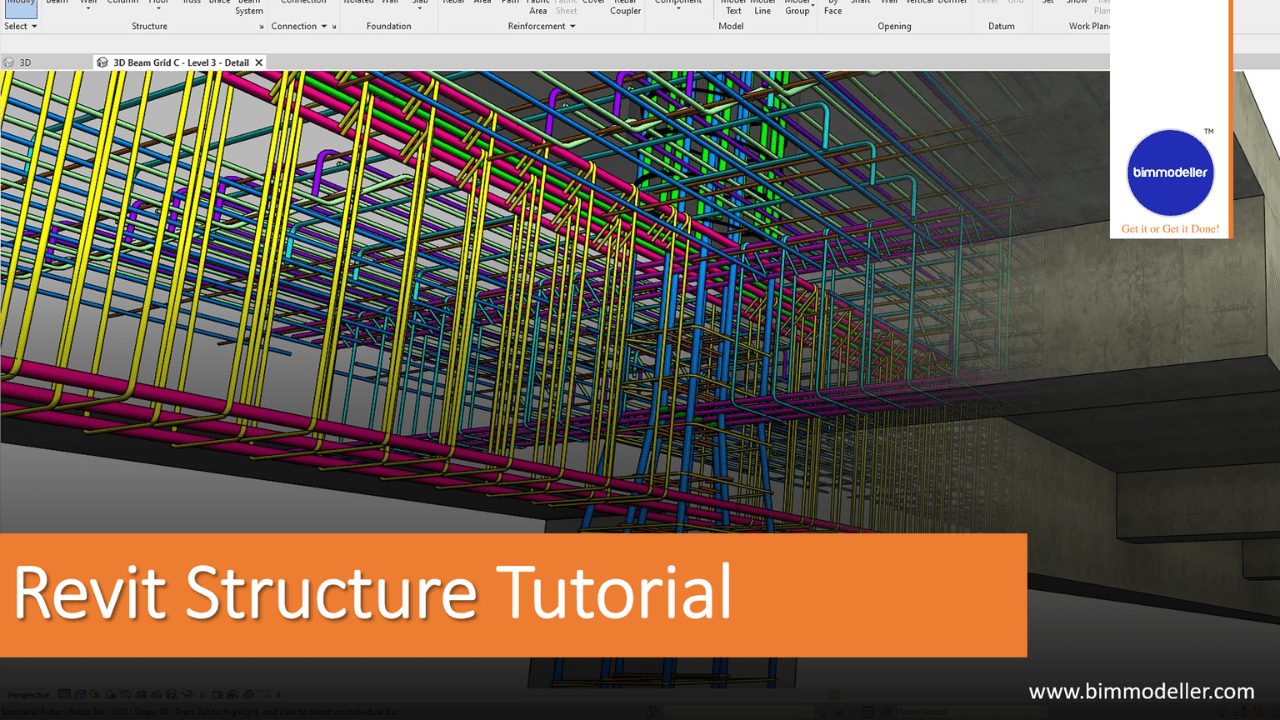This screenshot has height=720, width=1280.
Task: Pick the Rebar Coupler tool
Action: click(x=626, y=7)
